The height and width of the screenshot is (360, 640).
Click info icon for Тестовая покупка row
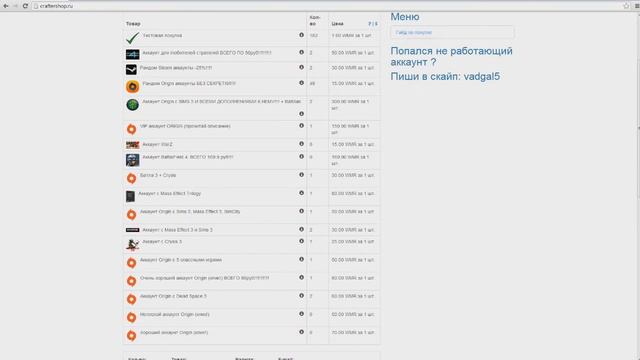pyautogui.click(x=301, y=35)
